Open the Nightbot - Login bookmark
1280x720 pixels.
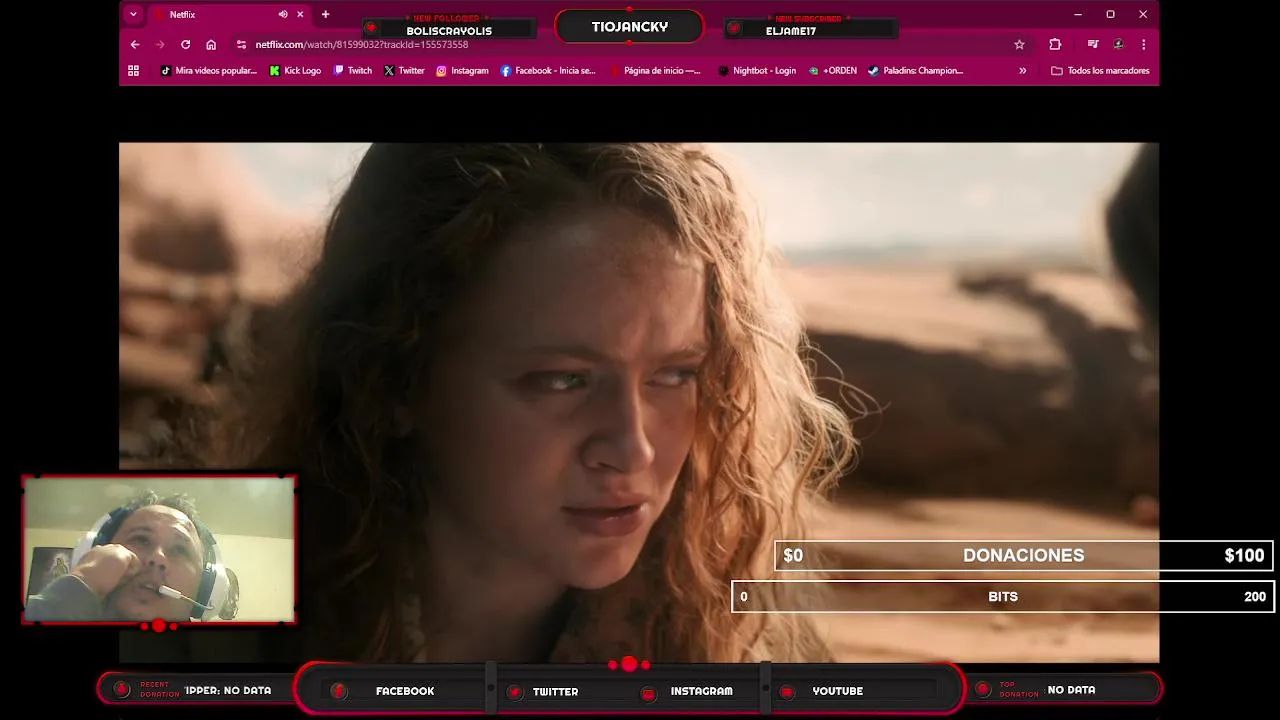[x=757, y=71]
